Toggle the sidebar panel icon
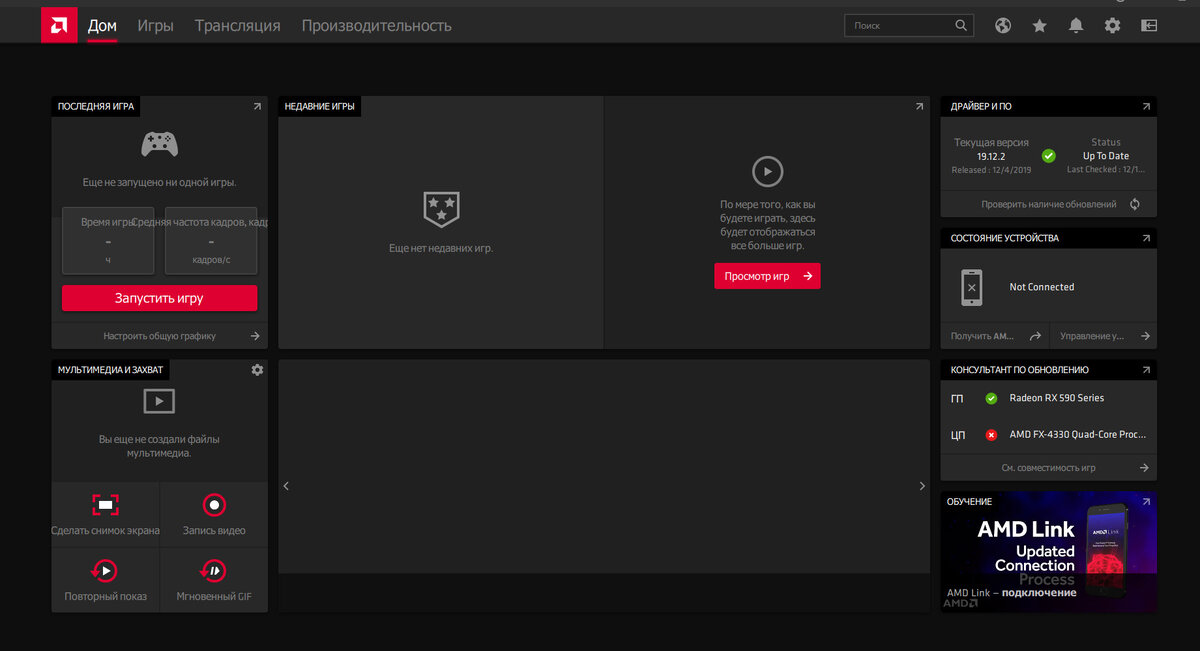Screen dimensions: 1200x651 pos(1149,26)
